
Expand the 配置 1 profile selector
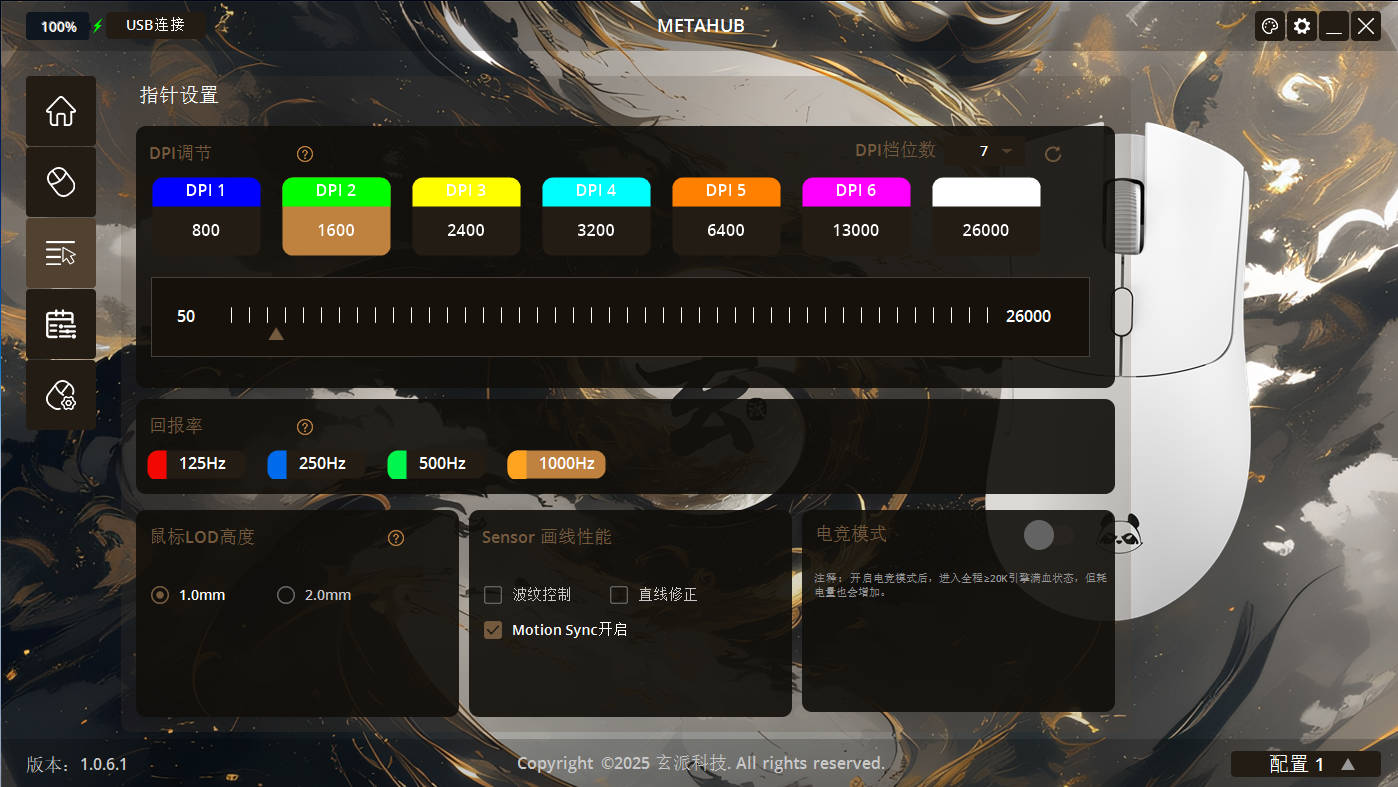coord(1306,764)
